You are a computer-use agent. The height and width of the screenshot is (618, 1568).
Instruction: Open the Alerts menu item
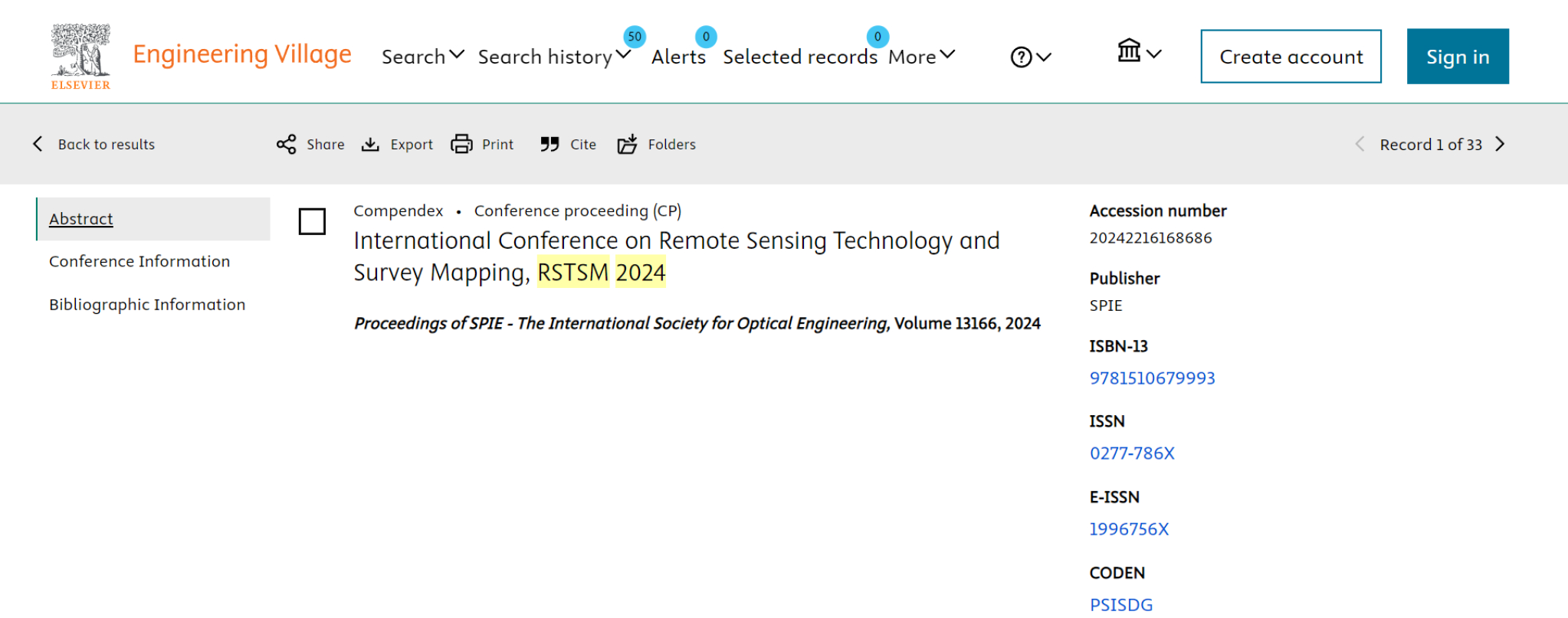(678, 57)
